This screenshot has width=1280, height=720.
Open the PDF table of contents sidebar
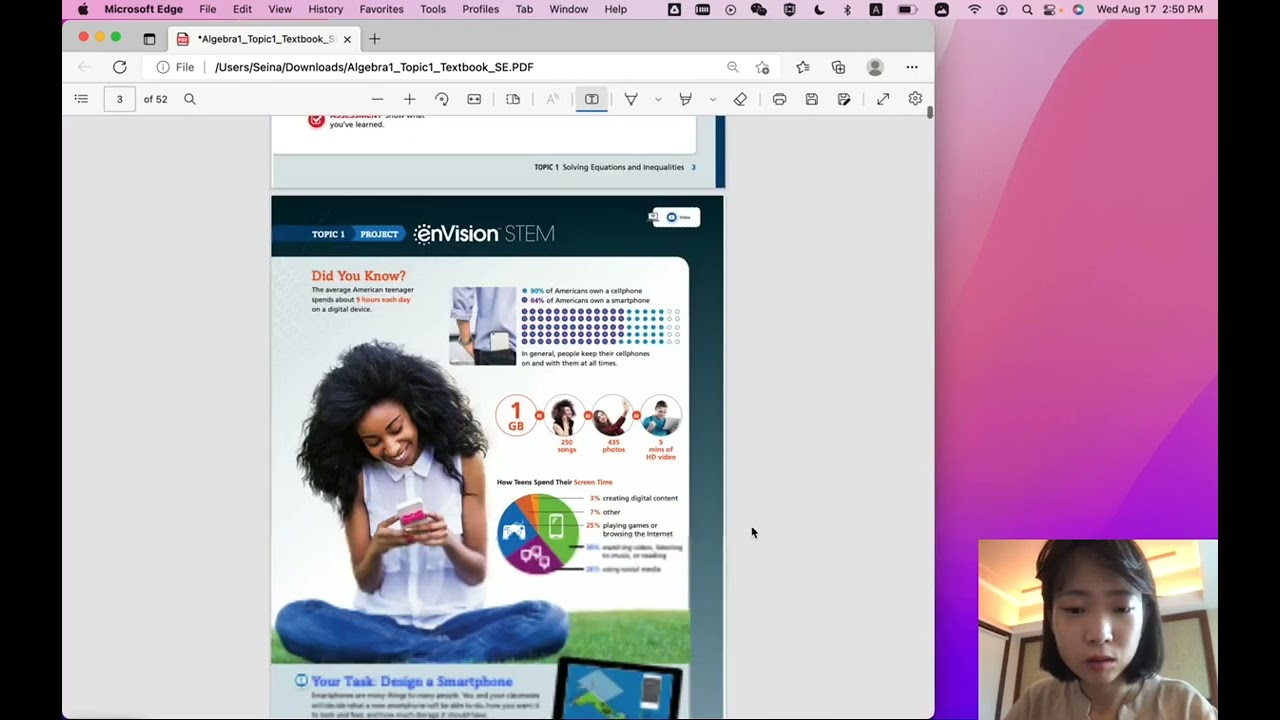[x=81, y=99]
